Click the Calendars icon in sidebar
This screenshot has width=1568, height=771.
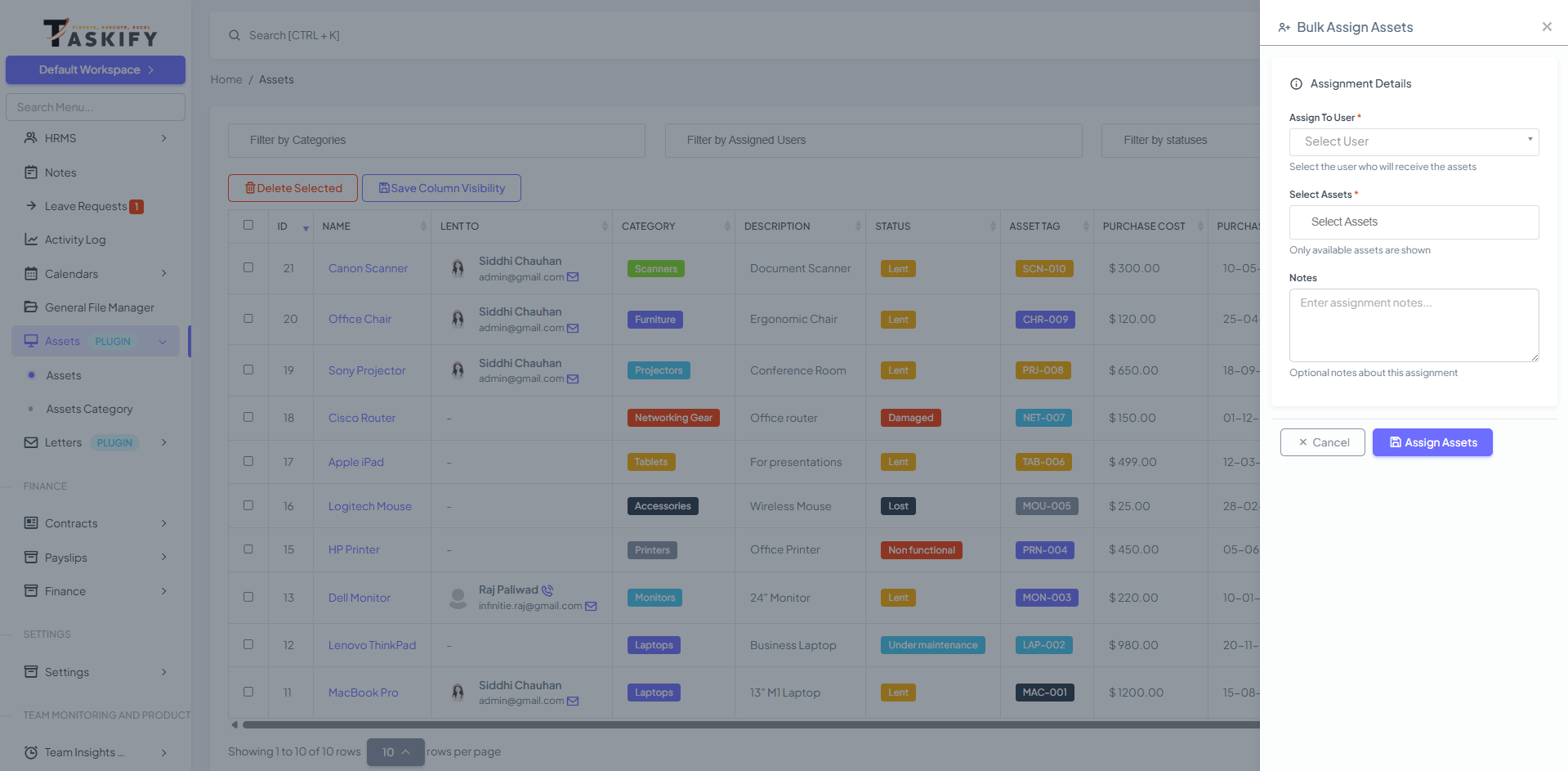(x=31, y=274)
